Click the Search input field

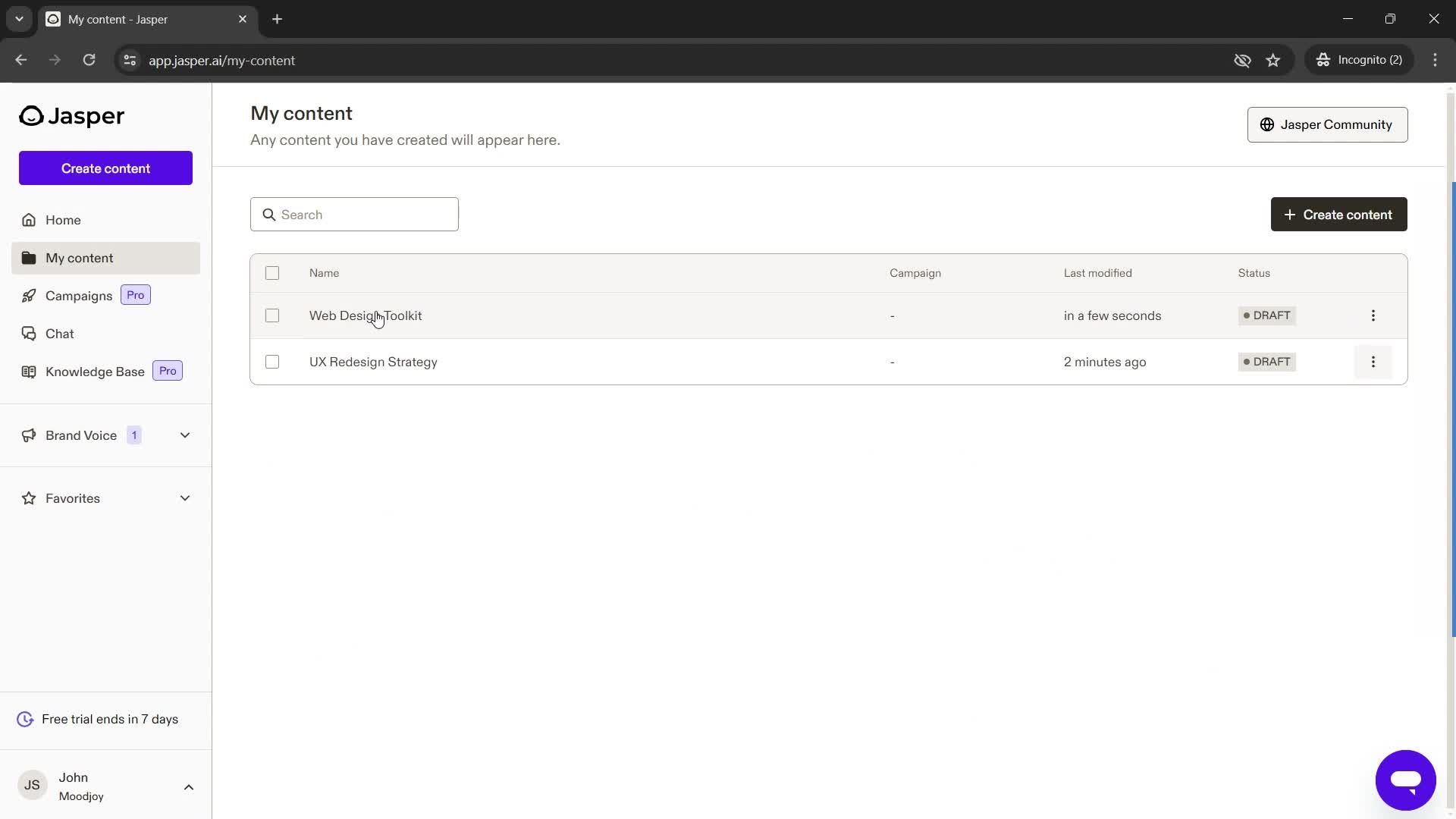(x=355, y=214)
